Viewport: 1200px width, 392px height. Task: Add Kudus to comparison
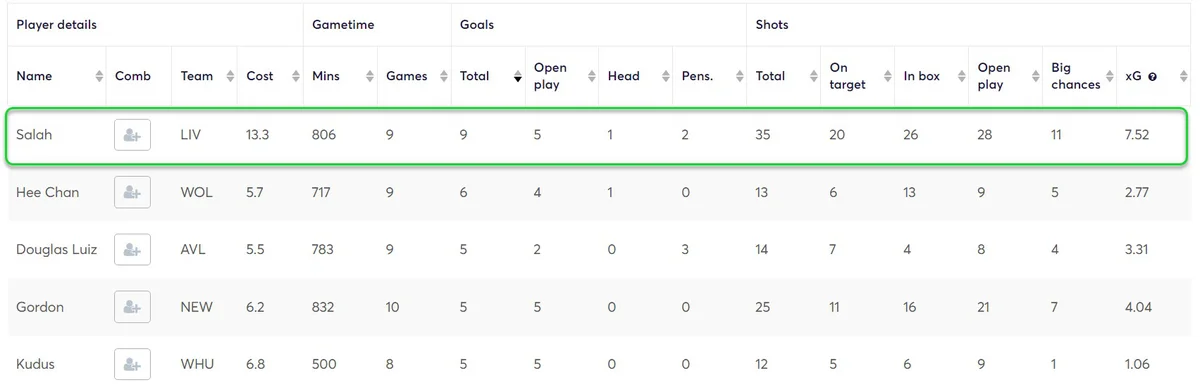(x=132, y=365)
